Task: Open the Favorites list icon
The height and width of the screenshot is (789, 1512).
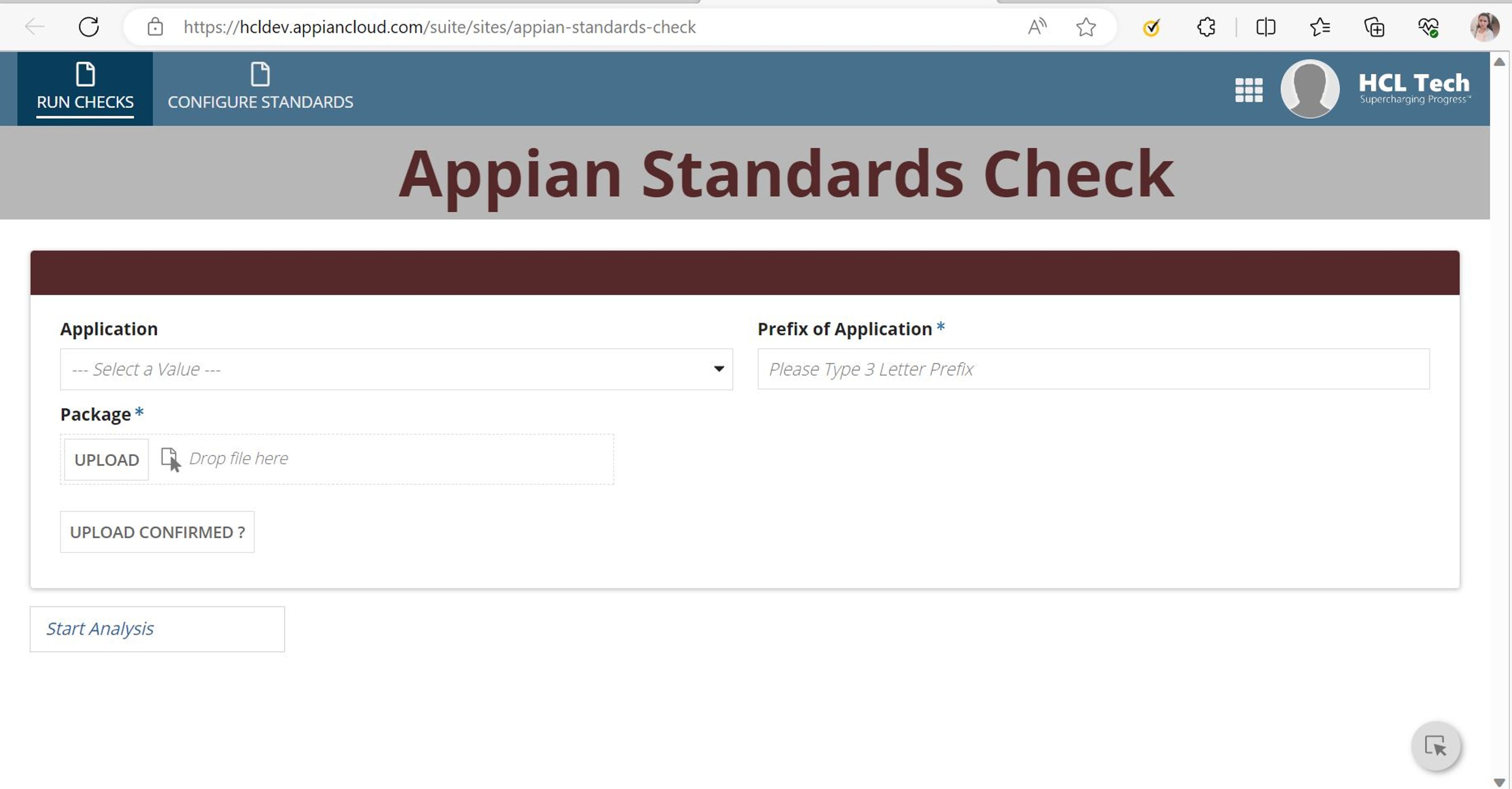Action: coord(1319,26)
